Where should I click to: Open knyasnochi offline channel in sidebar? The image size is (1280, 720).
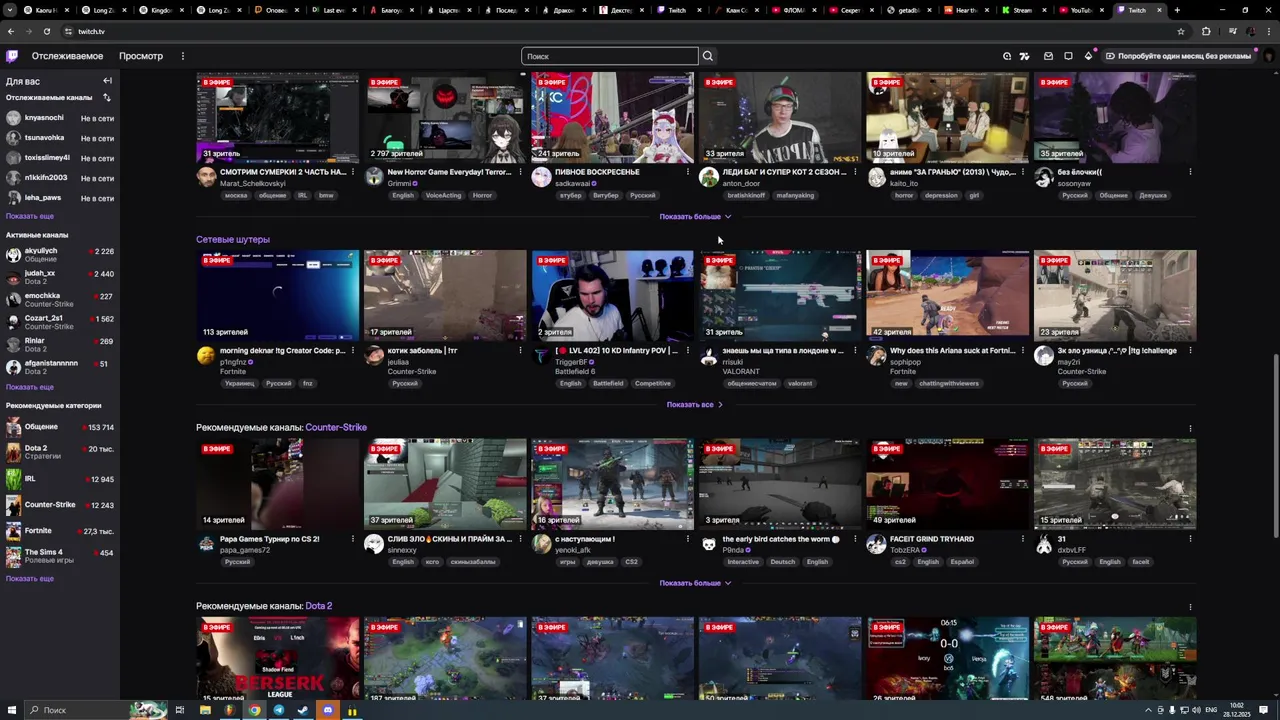[x=60, y=118]
